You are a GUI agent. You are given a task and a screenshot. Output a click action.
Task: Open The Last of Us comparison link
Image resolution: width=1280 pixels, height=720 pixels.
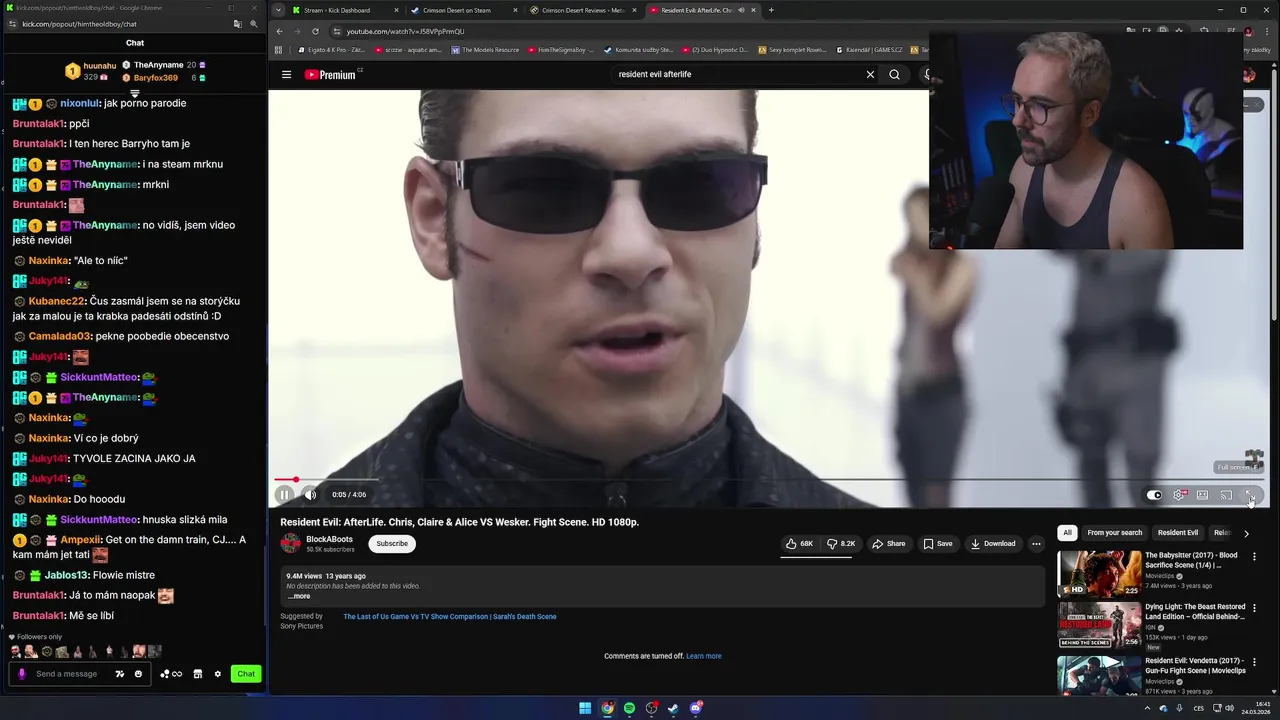pos(450,617)
